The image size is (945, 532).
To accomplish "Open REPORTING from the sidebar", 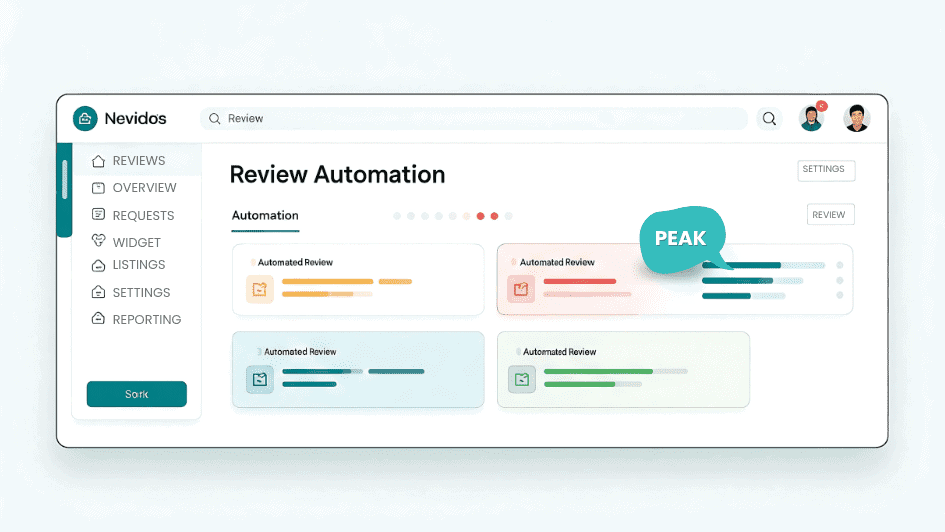I will tap(147, 320).
